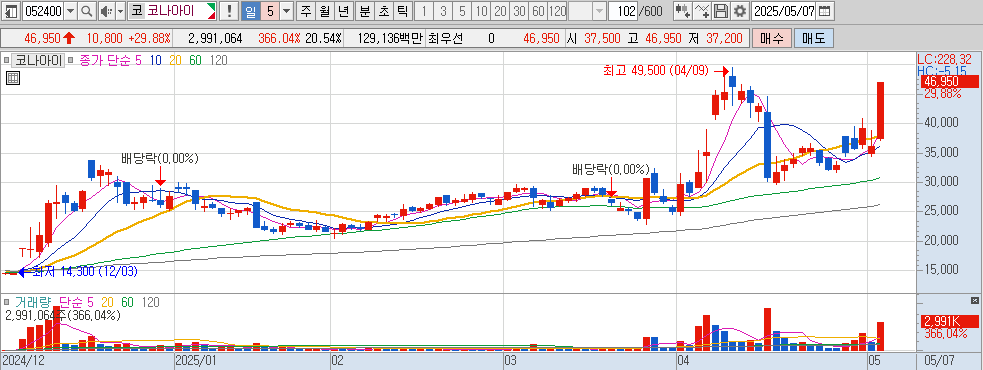
Task: Click the blue 매도 sell button
Action: pyautogui.click(x=814, y=38)
